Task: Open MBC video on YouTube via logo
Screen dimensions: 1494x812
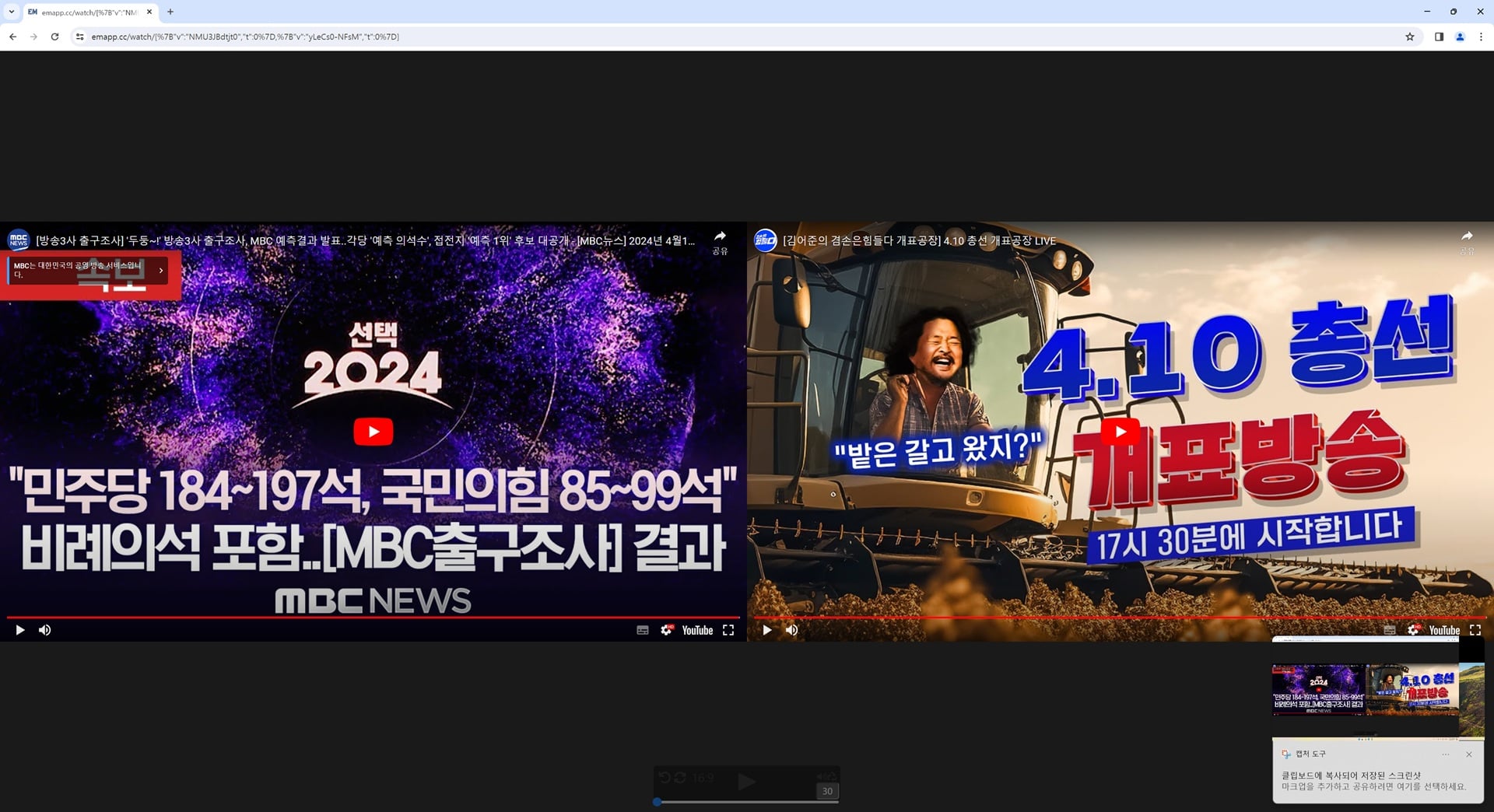Action: [697, 630]
